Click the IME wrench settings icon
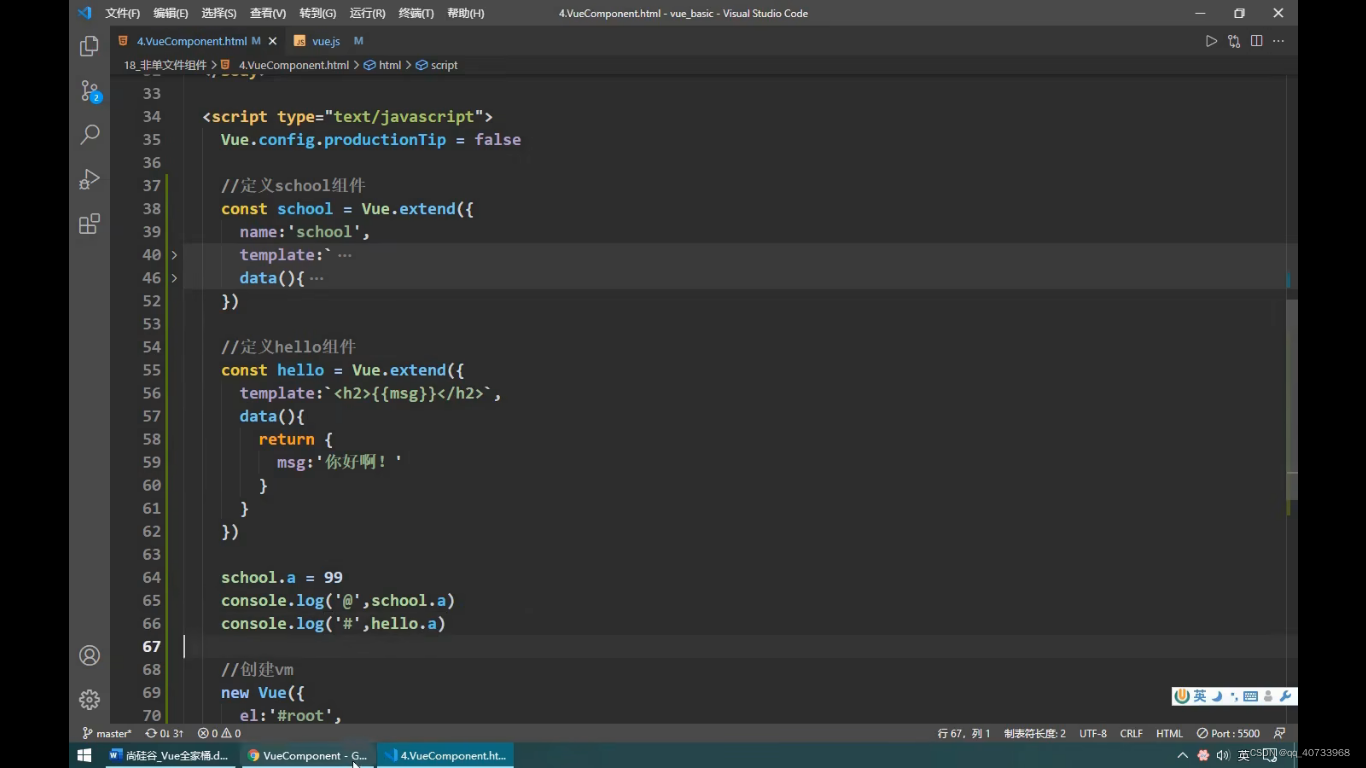The width and height of the screenshot is (1366, 768). 1286,696
